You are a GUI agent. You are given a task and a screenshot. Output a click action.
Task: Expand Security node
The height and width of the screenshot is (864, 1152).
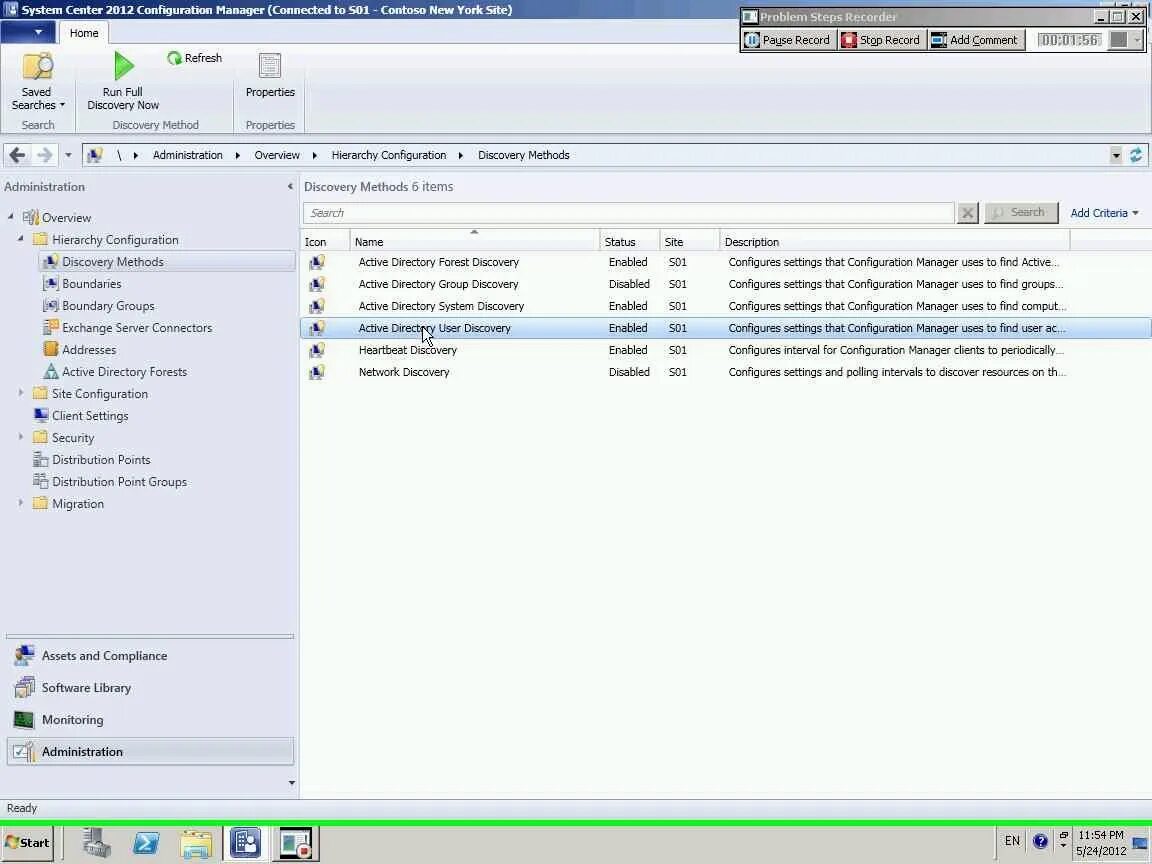coord(21,437)
